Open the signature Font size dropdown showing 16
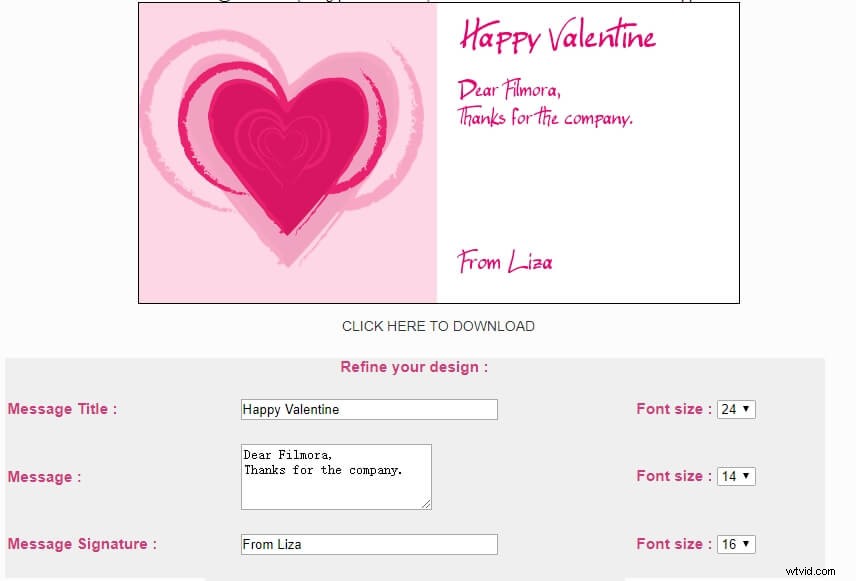This screenshot has height=581, width=856. click(x=735, y=544)
